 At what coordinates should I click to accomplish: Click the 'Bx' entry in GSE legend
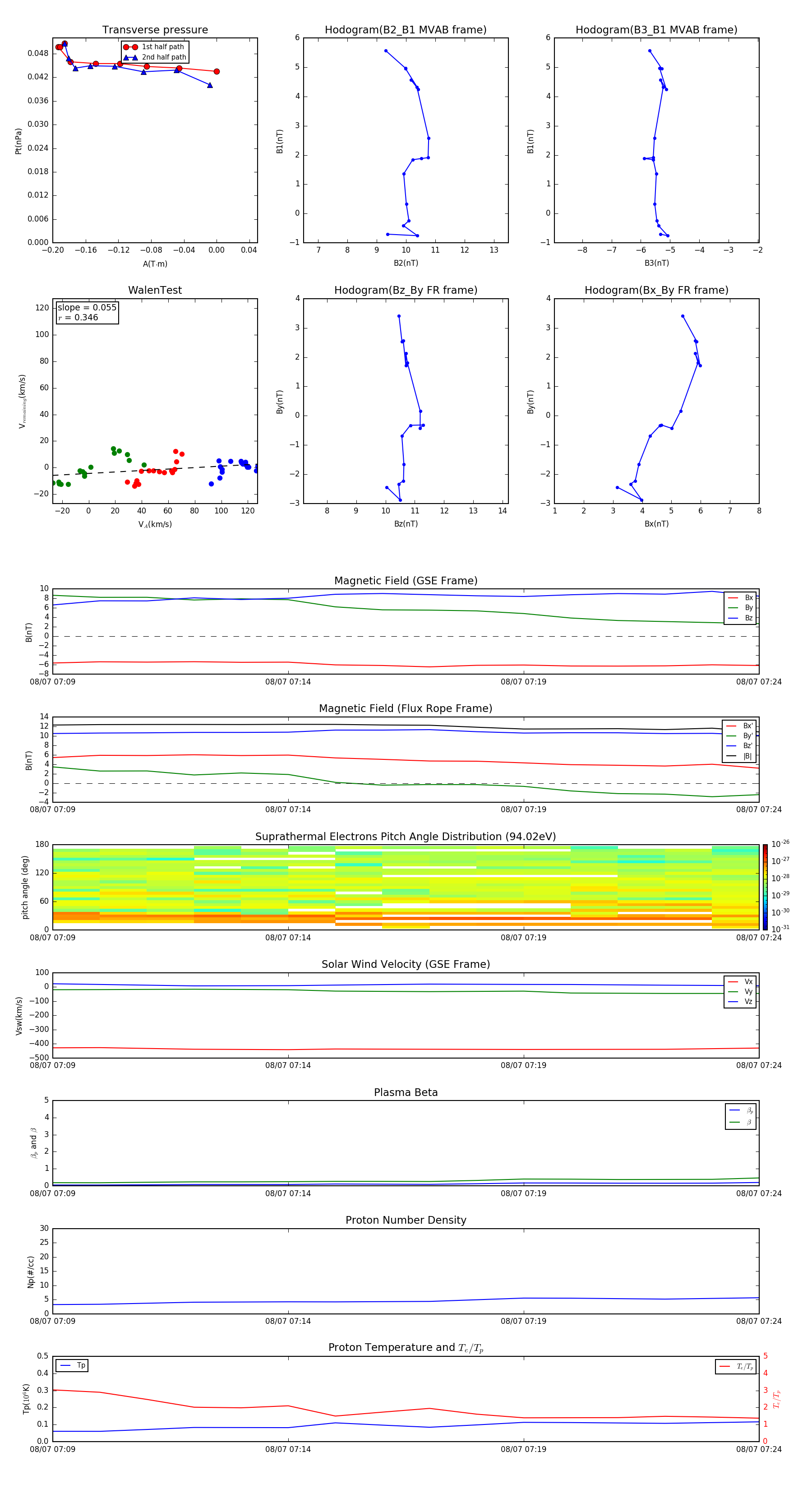coord(740,598)
